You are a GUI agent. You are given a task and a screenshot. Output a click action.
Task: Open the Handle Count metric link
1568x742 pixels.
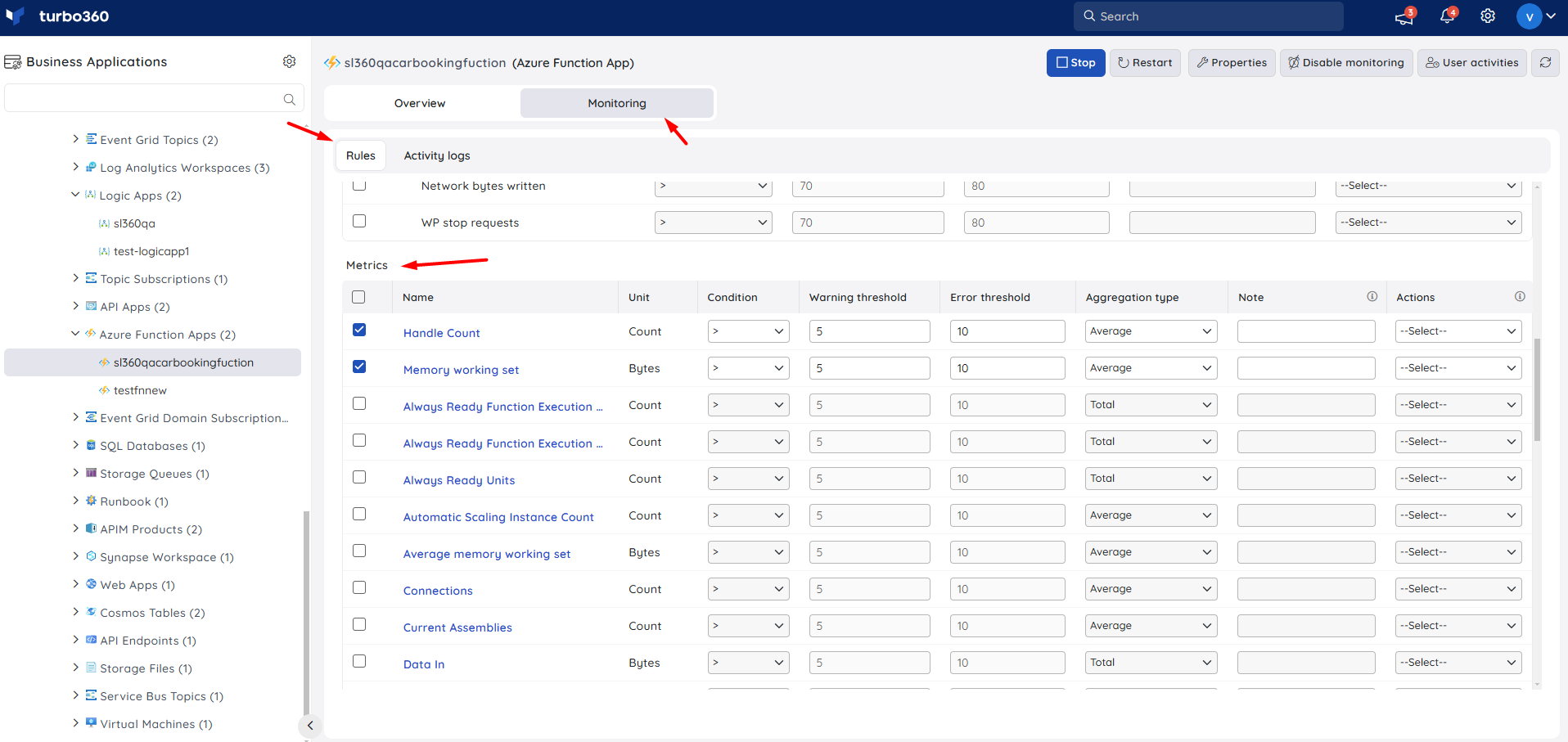pyautogui.click(x=442, y=333)
